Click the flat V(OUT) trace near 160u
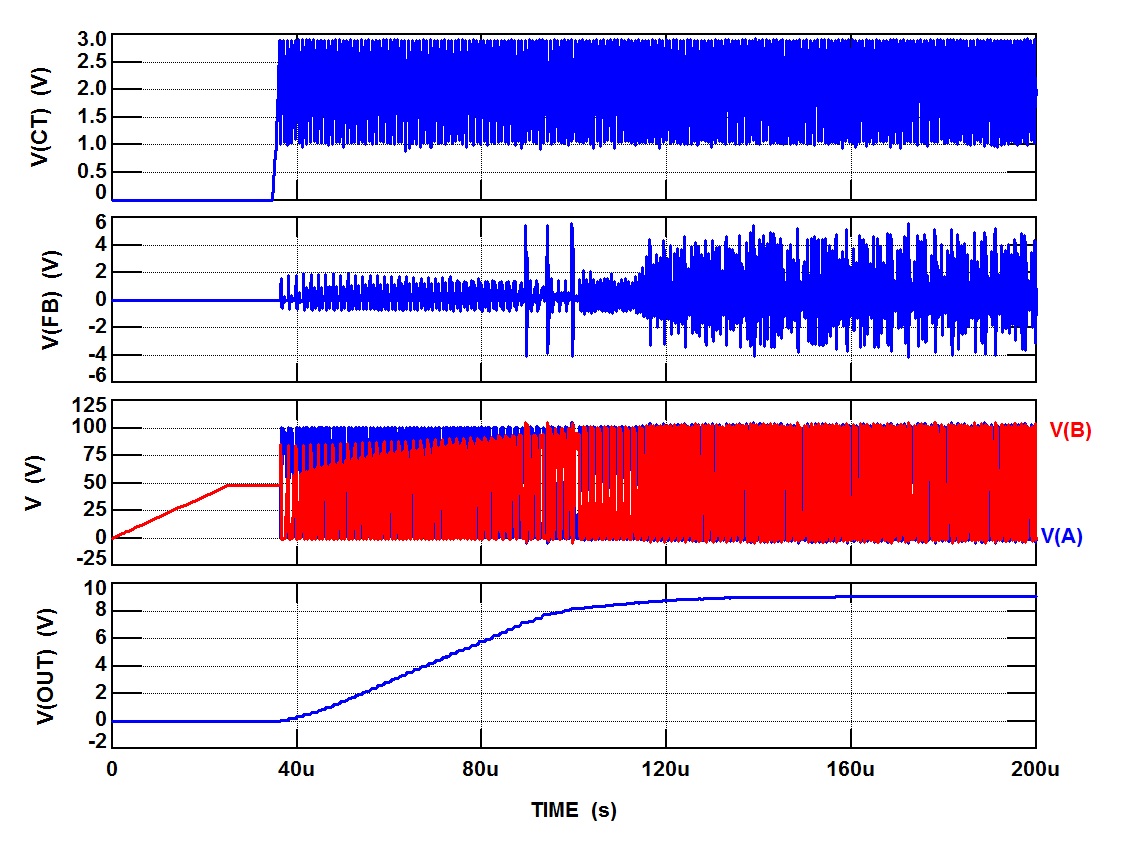This screenshot has width=1126, height=857. click(851, 597)
